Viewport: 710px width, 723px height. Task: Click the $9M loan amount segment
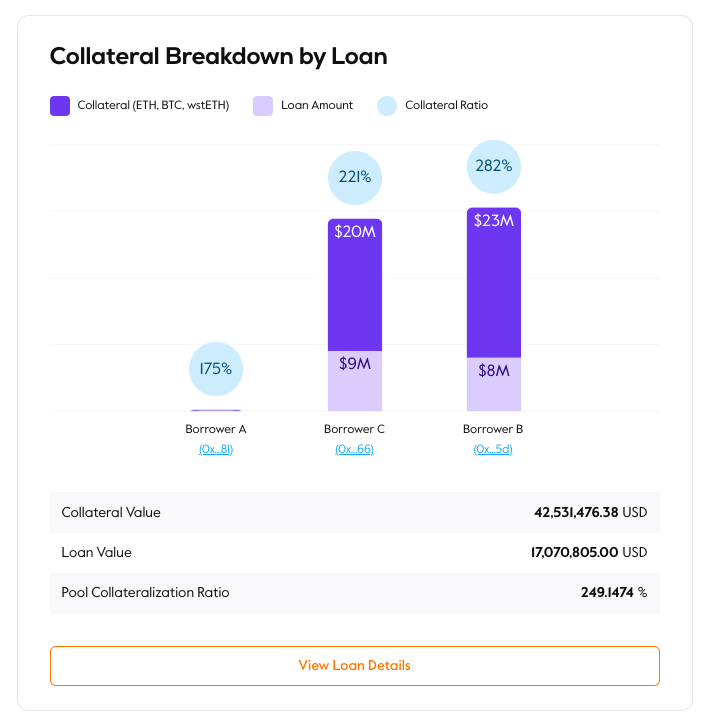coord(355,381)
